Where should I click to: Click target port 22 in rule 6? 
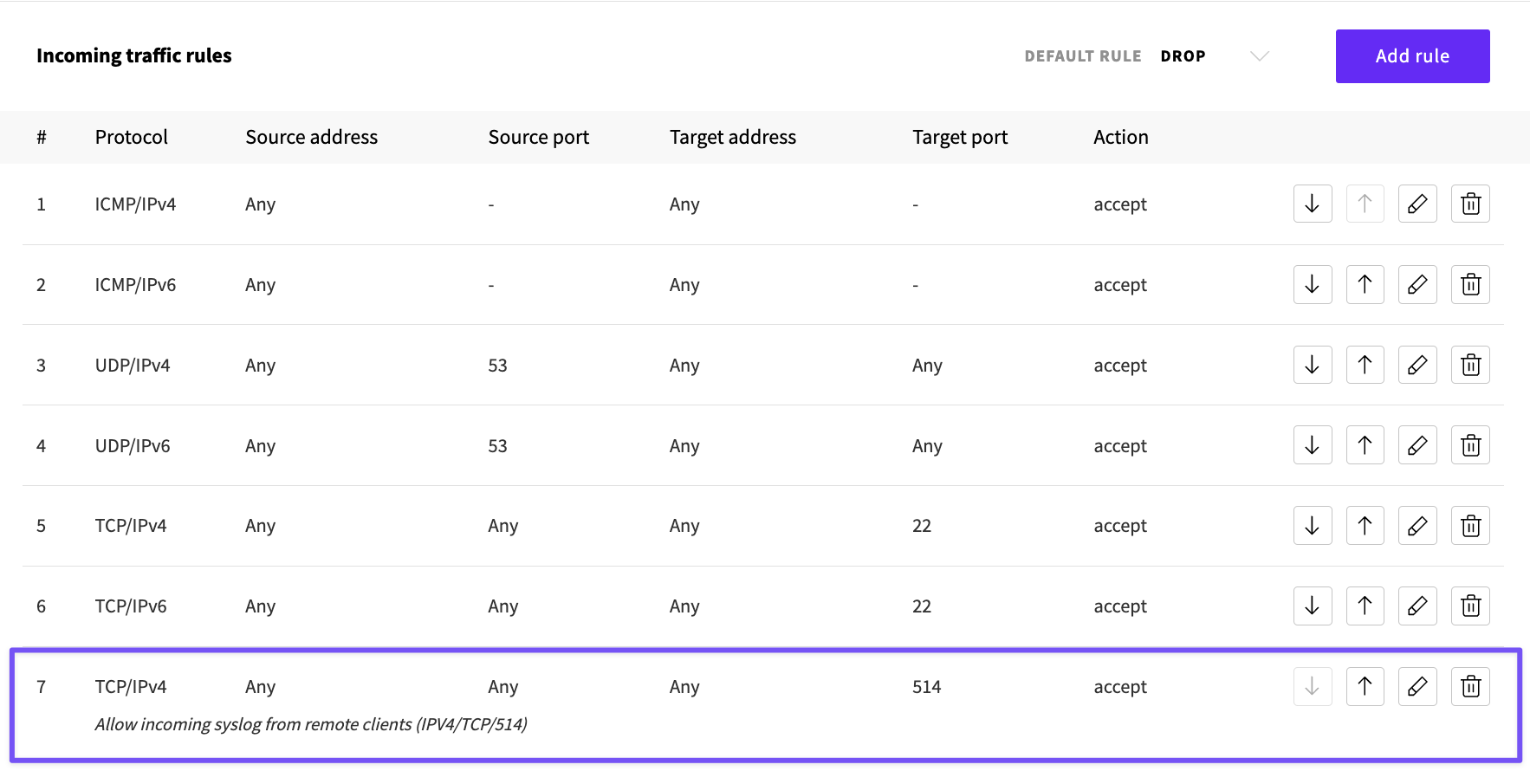click(x=922, y=606)
